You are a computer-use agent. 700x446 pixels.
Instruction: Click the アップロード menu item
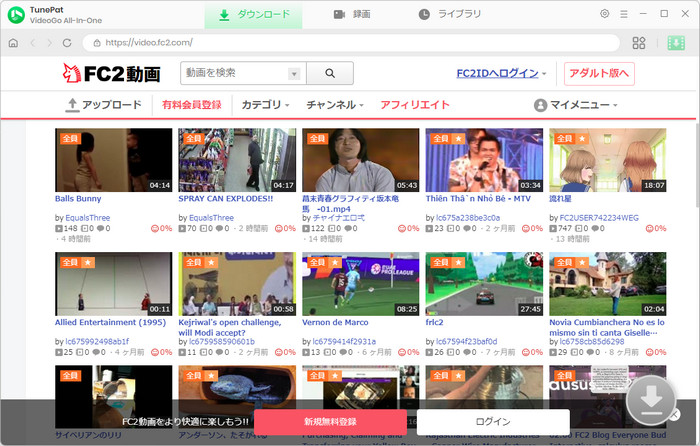104,105
